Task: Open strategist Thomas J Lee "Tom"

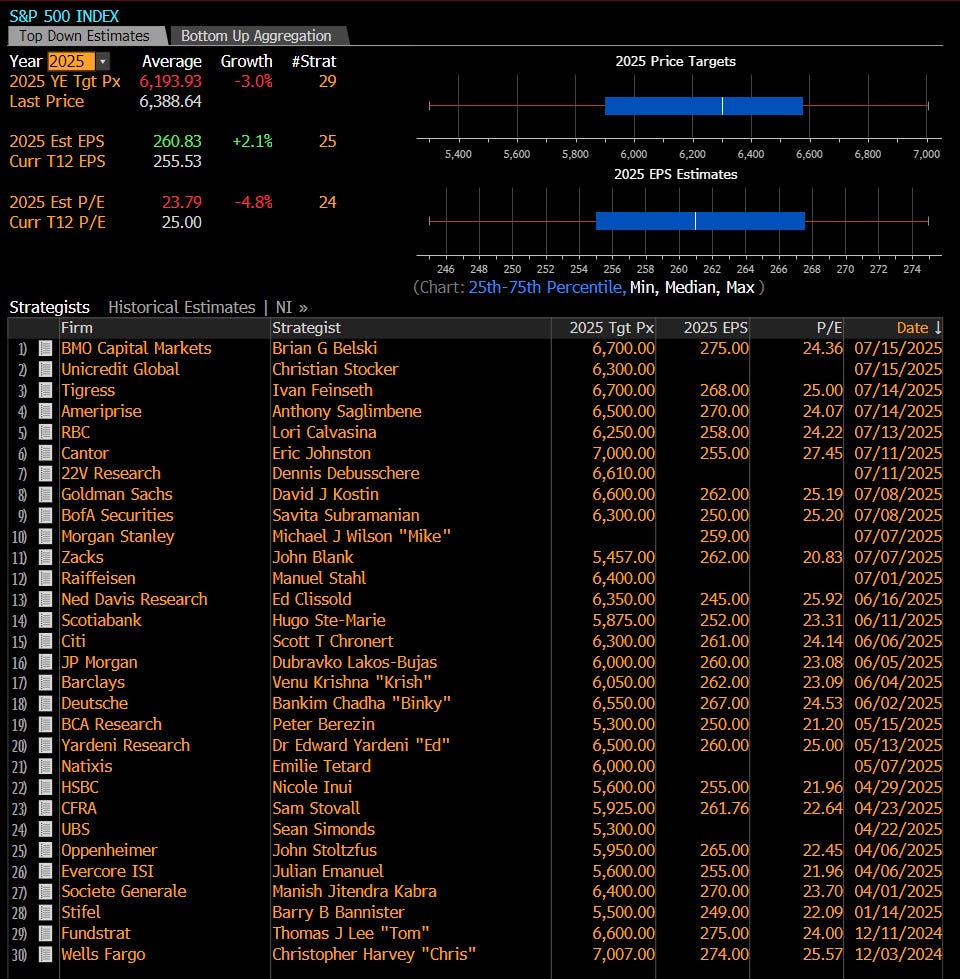Action: (x=351, y=933)
